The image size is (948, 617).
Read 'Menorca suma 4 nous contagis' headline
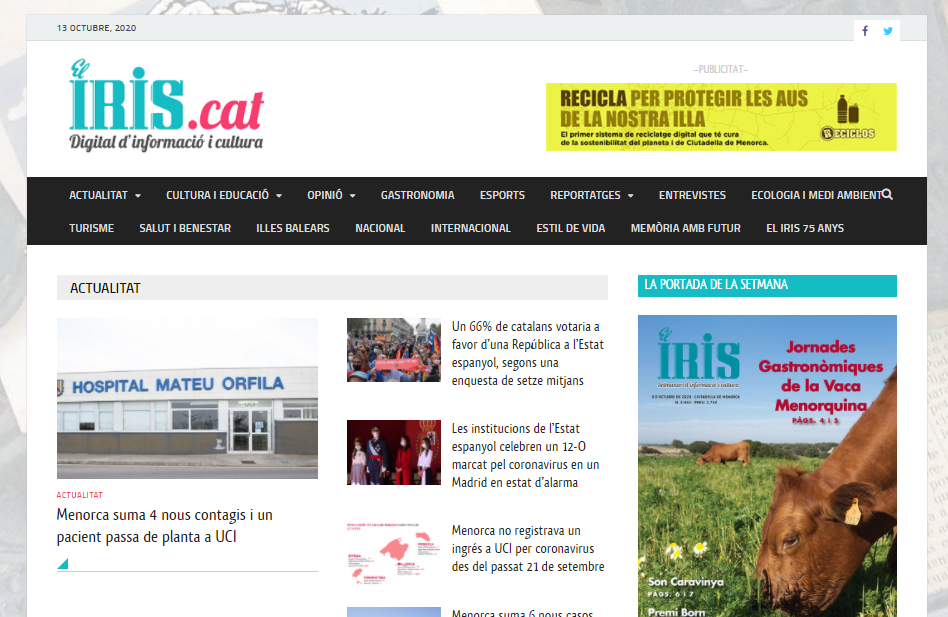pos(164,526)
